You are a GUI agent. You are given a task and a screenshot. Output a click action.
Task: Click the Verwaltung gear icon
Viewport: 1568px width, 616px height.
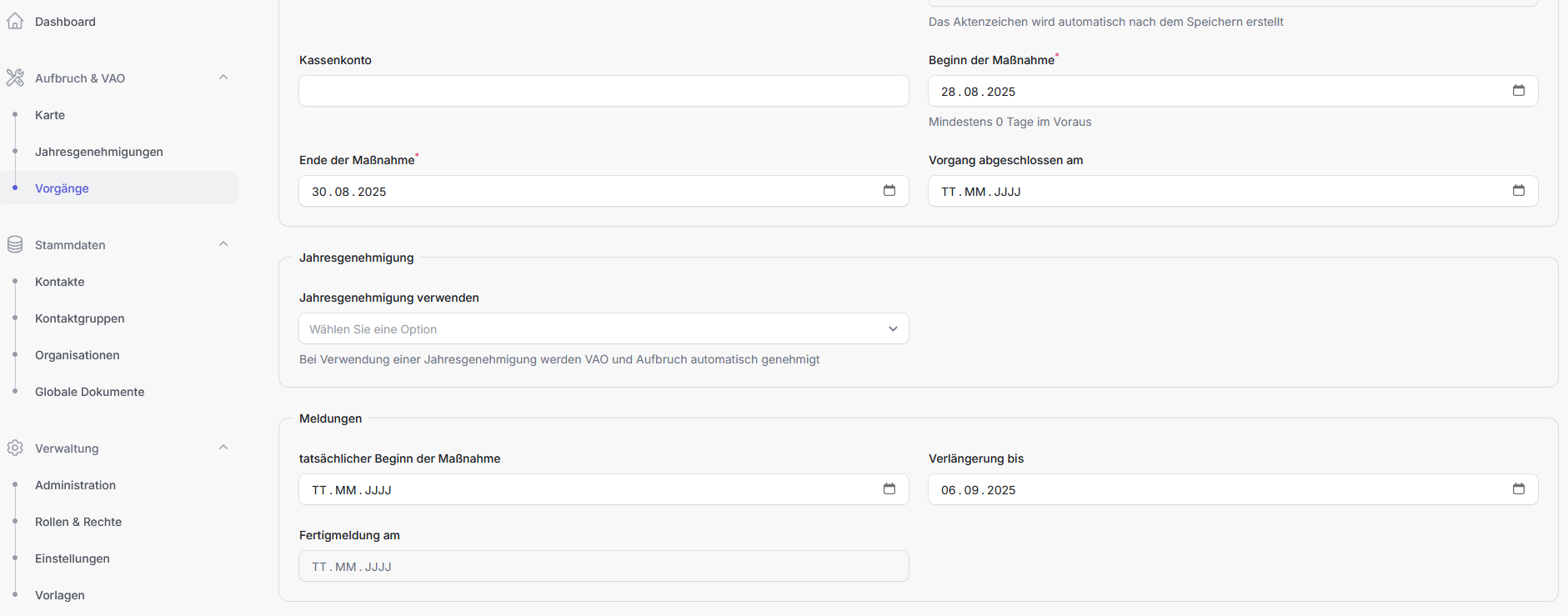15,448
